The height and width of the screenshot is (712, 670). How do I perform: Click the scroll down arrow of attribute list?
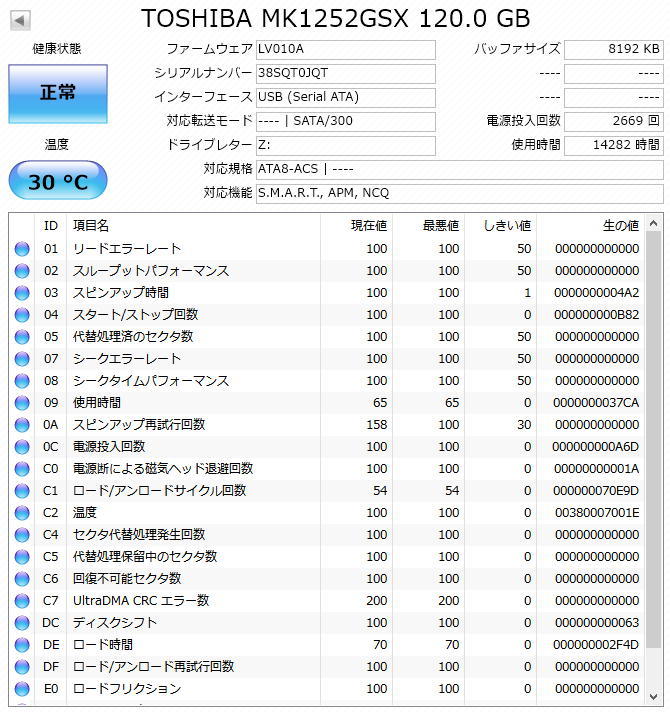click(x=653, y=697)
